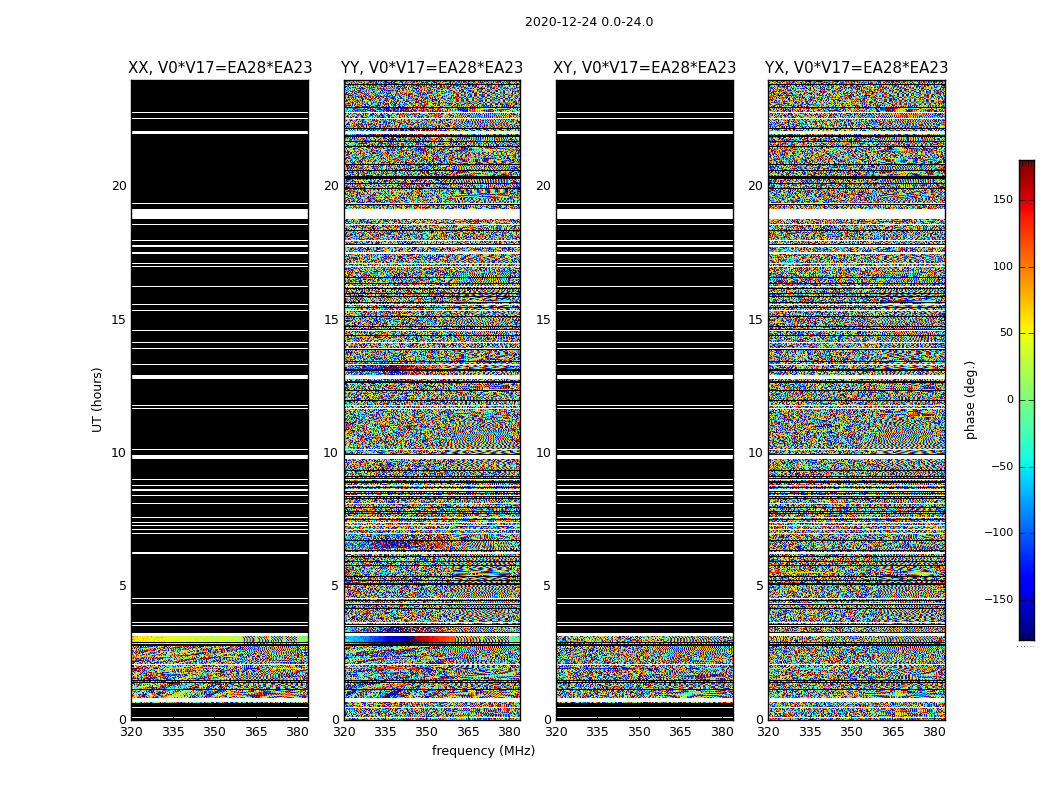Click the −150 tick on the colorbar
This screenshot has height=800, width=1050.
tap(998, 599)
